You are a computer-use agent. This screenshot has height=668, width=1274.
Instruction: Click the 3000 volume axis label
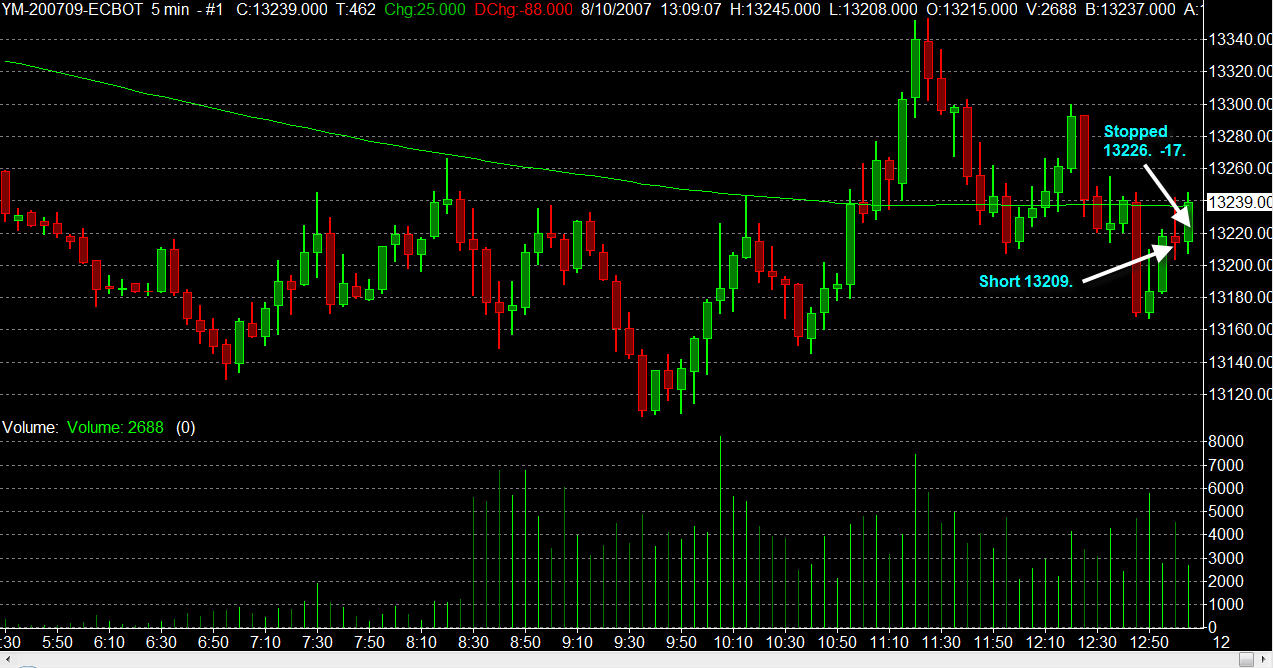point(1226,558)
